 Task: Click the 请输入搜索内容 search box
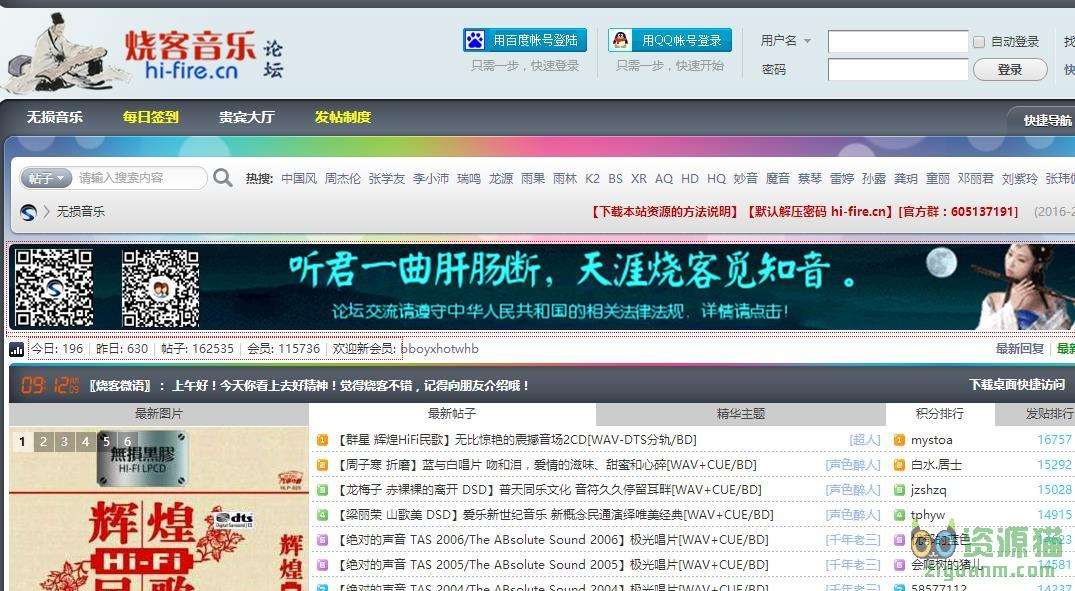[x=141, y=178]
